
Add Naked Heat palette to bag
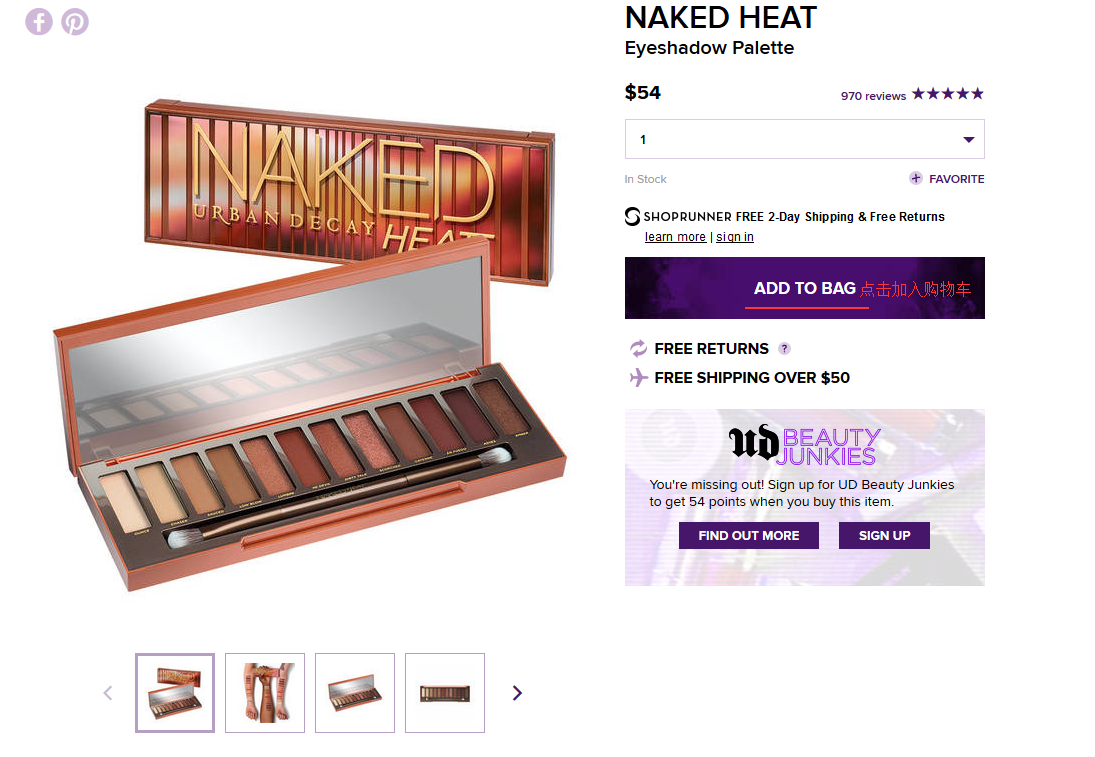804,288
